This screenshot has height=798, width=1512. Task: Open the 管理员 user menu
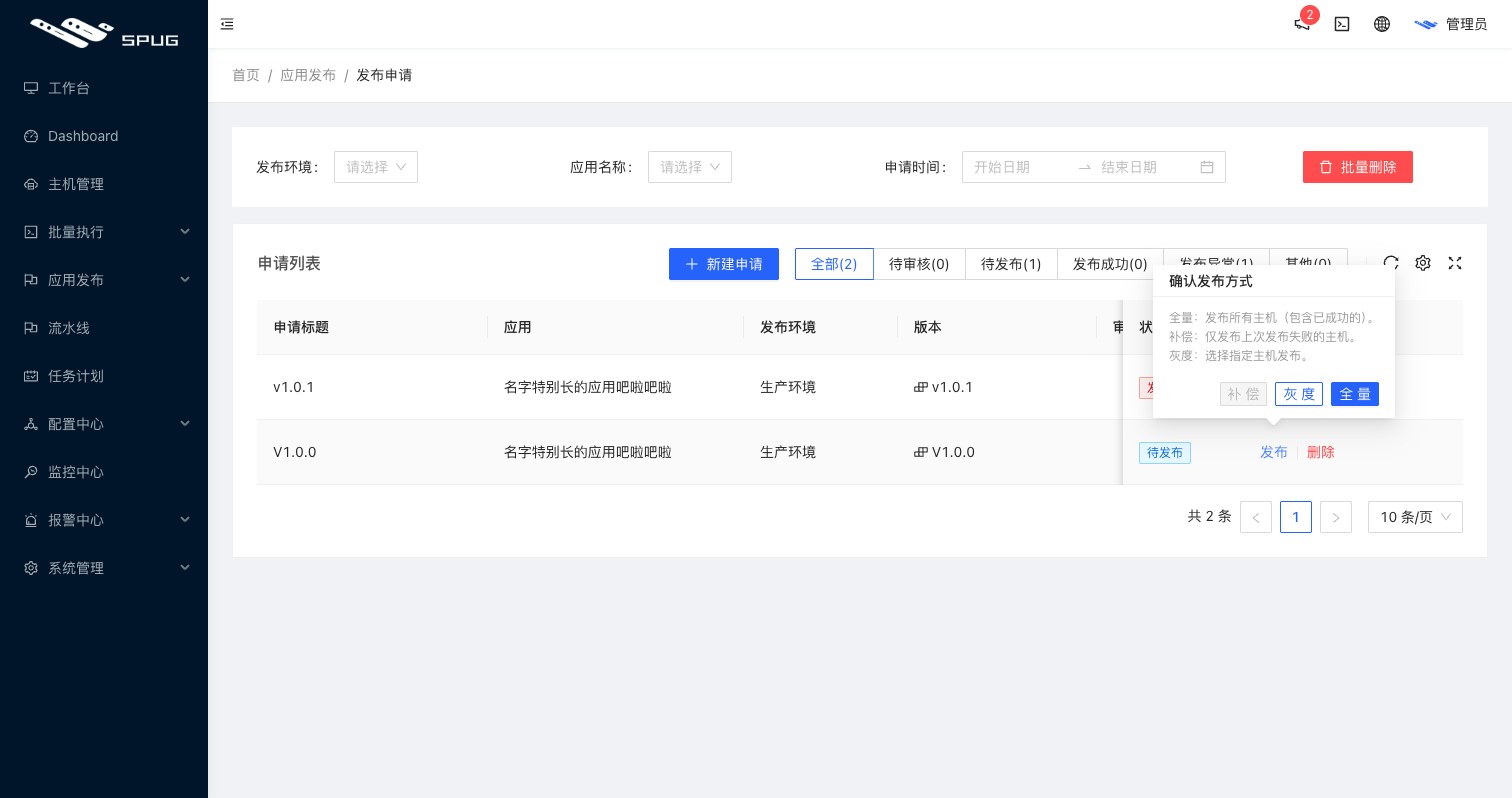1451,24
